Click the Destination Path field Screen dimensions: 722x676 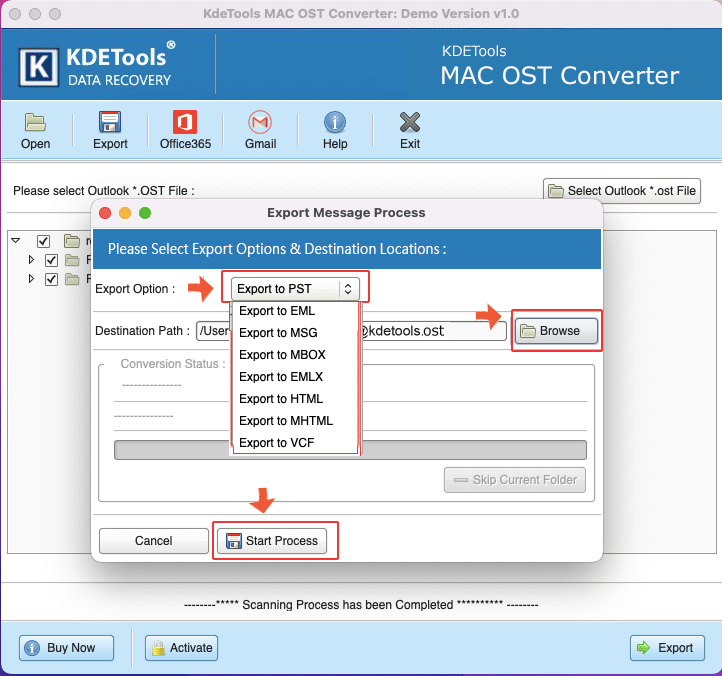point(351,331)
